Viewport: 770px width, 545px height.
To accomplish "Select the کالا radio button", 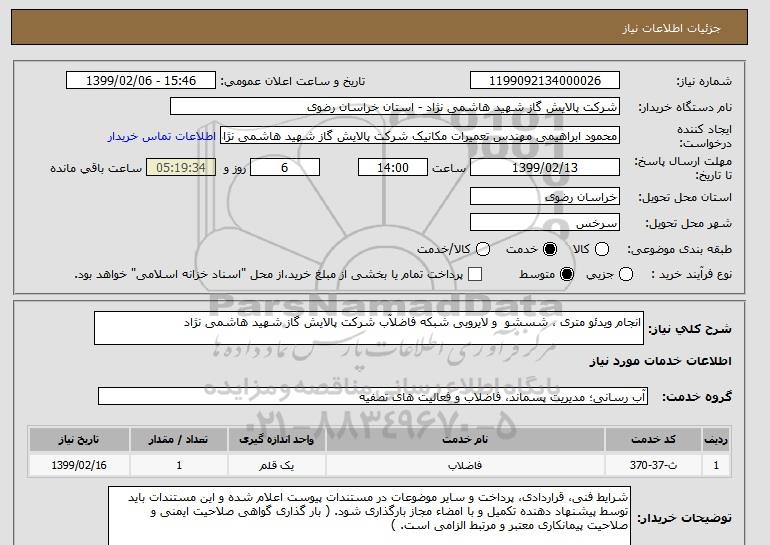I will [602, 249].
